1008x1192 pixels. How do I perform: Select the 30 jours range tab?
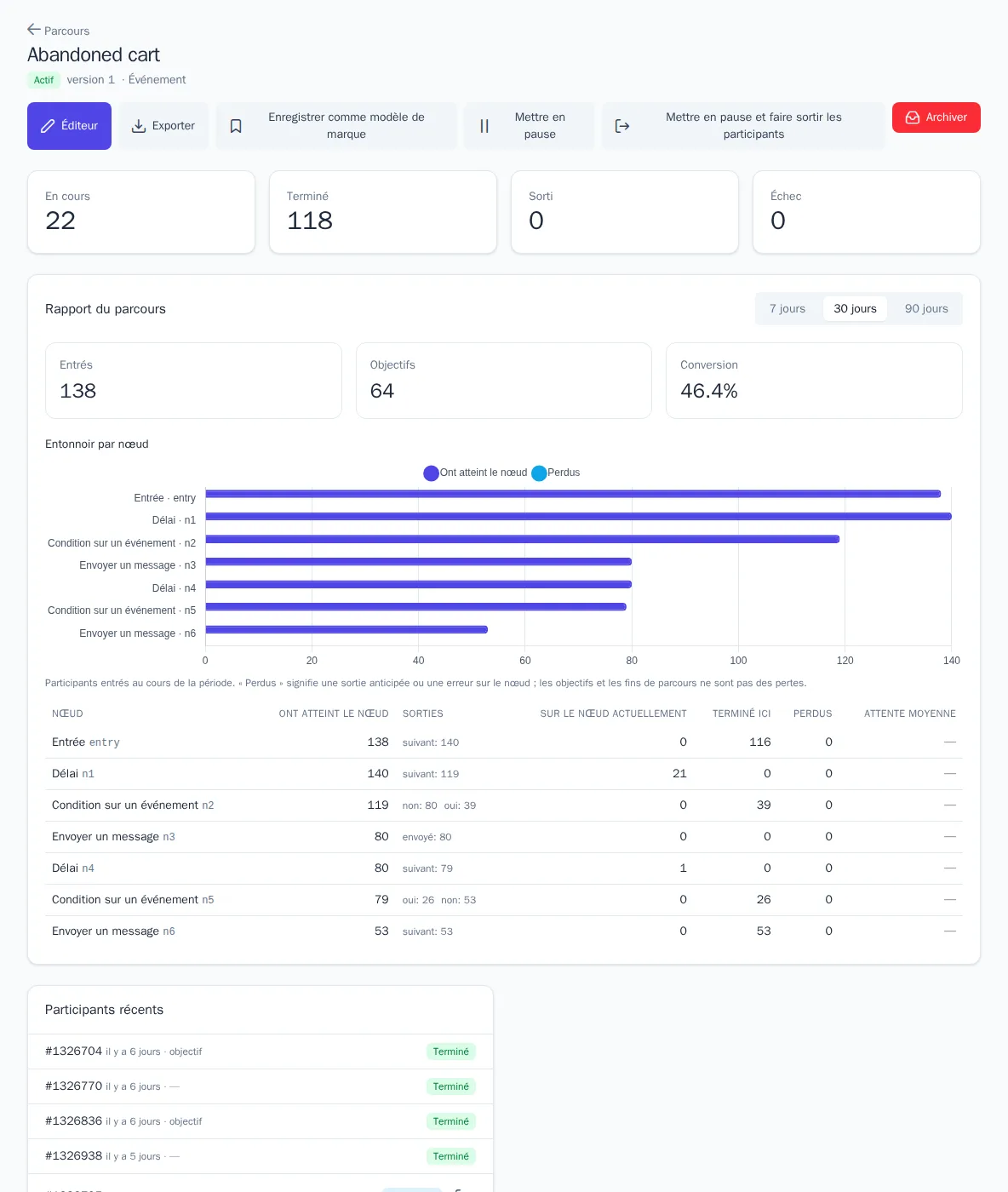pyautogui.click(x=855, y=309)
